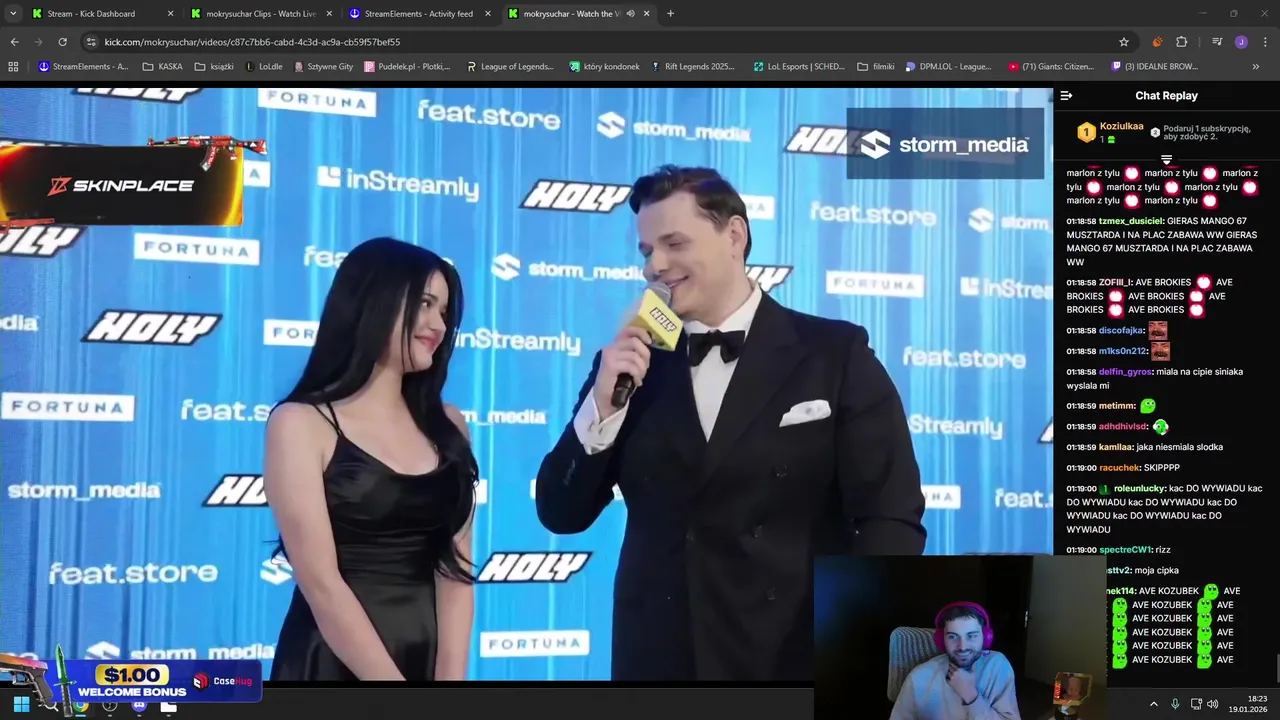The height and width of the screenshot is (720, 1280).
Task: Open the Discord taskbar icon
Action: (139, 705)
